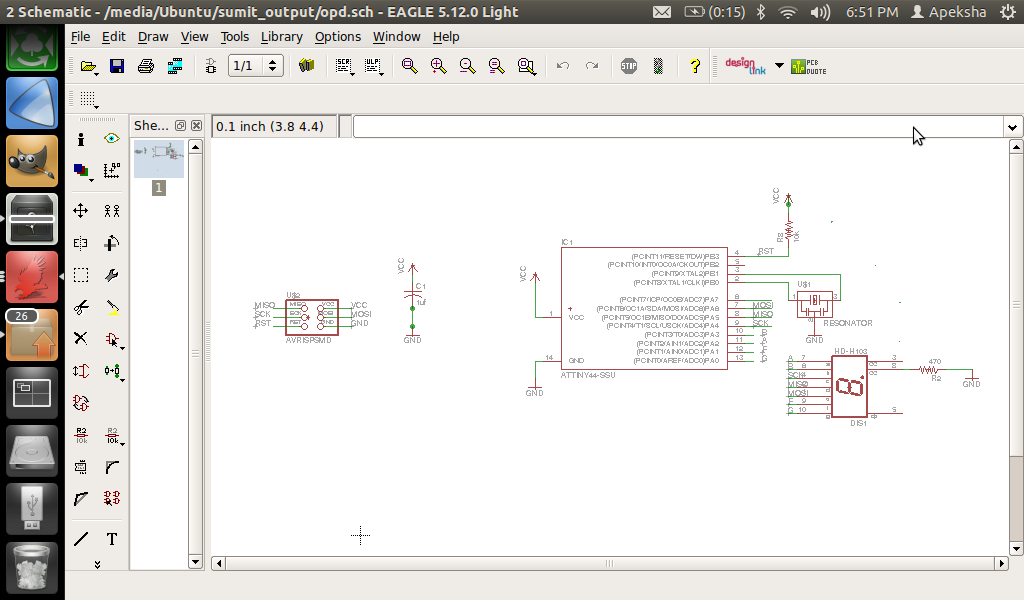This screenshot has width=1024, height=600.
Task: Click the Save floppy disk icon
Action: click(117, 66)
